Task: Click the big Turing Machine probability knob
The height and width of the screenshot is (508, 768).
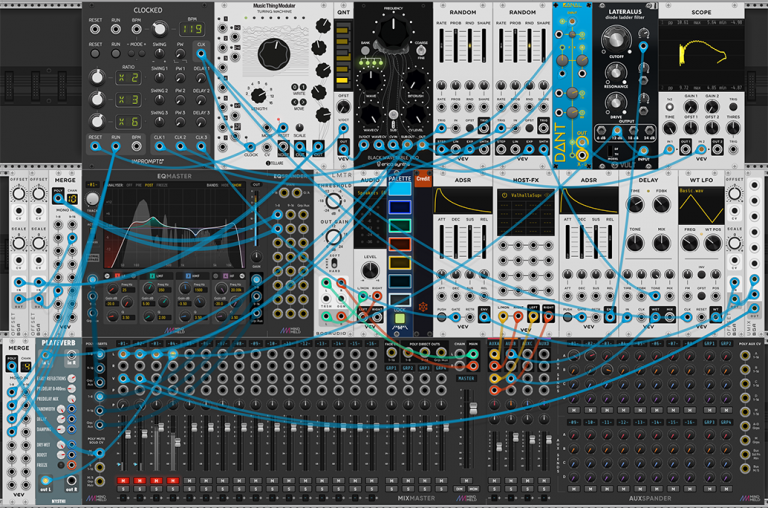Action: (274, 54)
